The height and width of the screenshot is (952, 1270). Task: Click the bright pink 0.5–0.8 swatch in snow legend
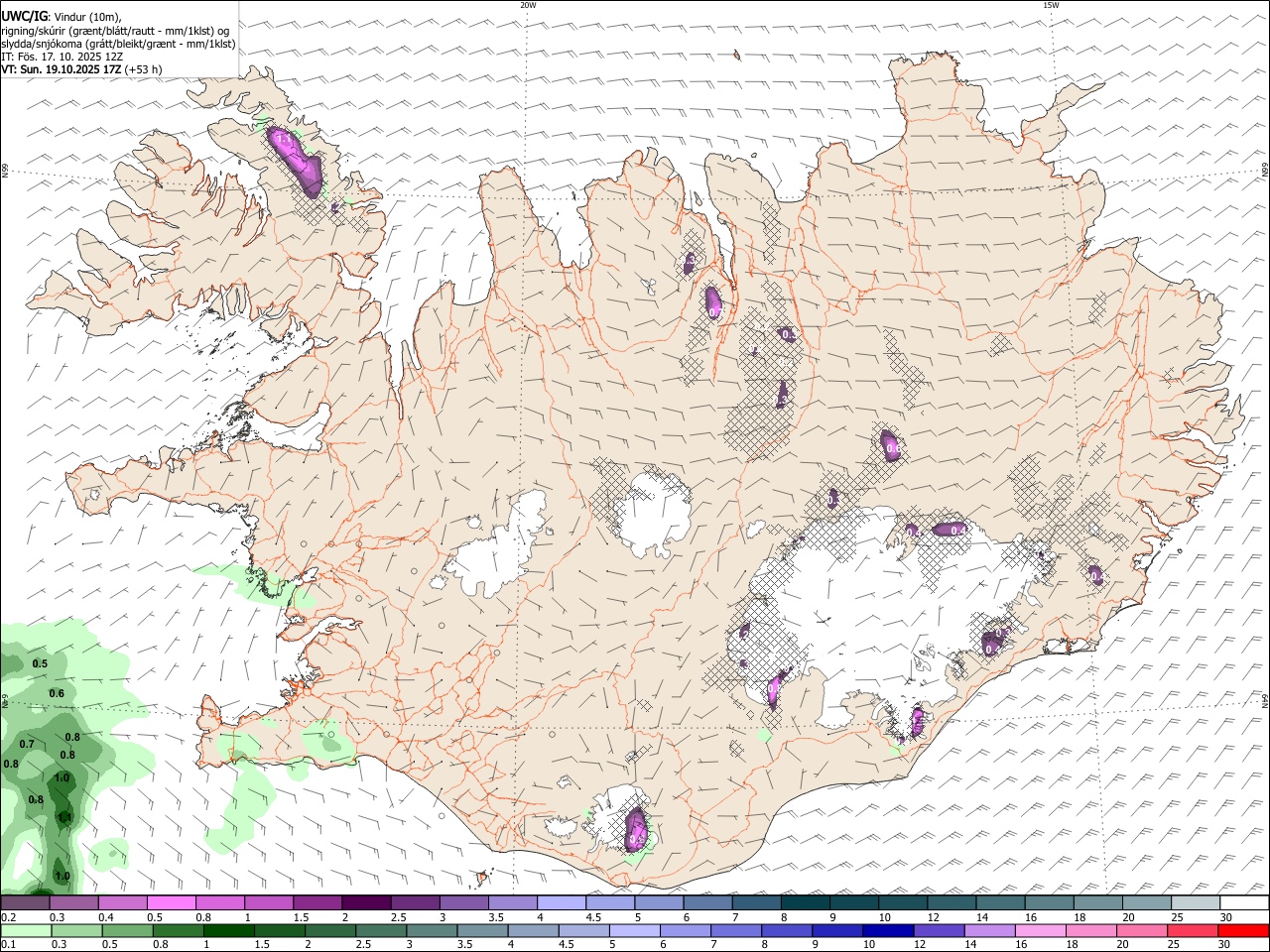(172, 903)
